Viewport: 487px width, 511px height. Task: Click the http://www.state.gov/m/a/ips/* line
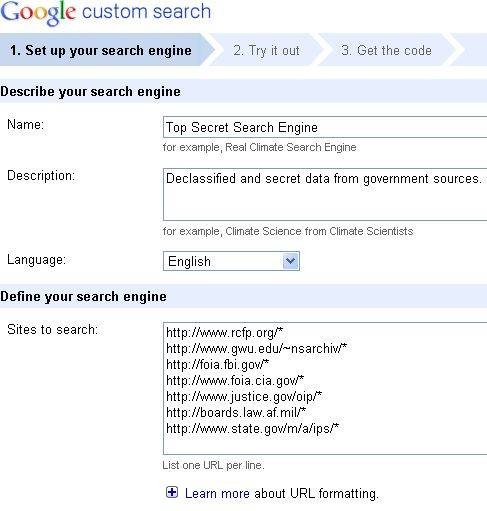(x=252, y=429)
